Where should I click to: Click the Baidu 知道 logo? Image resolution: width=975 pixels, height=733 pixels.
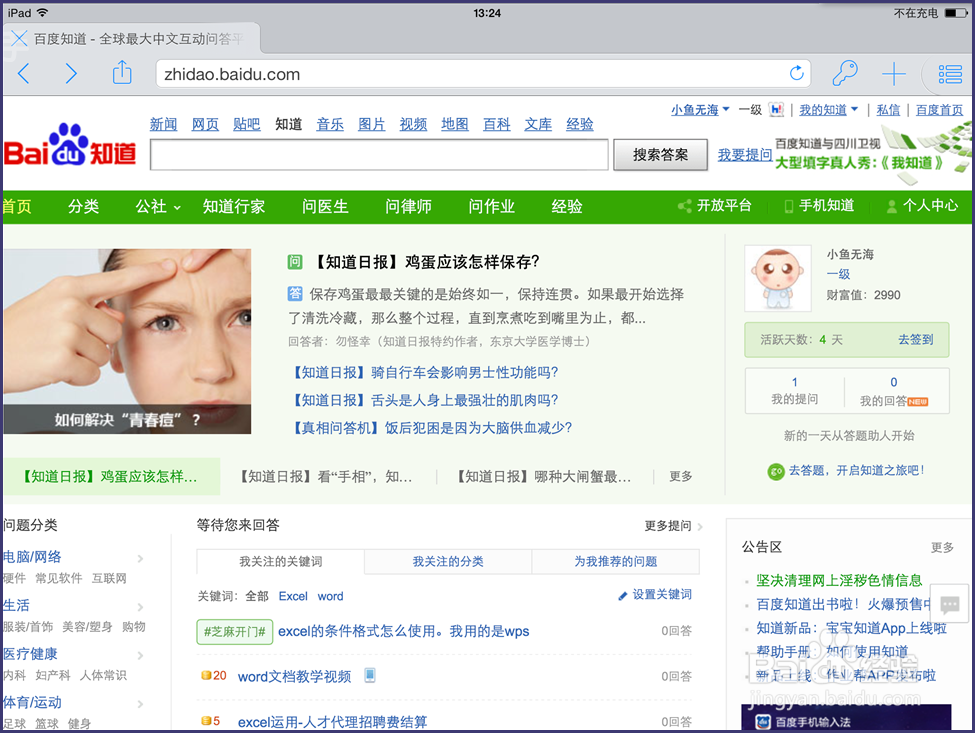(69, 145)
